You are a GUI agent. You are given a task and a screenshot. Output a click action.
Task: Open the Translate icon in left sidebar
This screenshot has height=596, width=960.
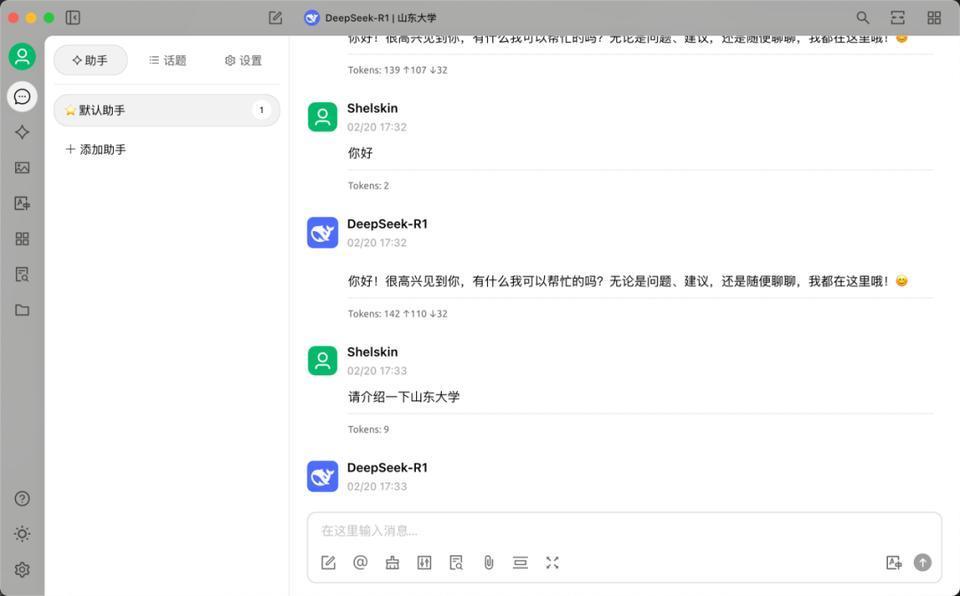22,203
